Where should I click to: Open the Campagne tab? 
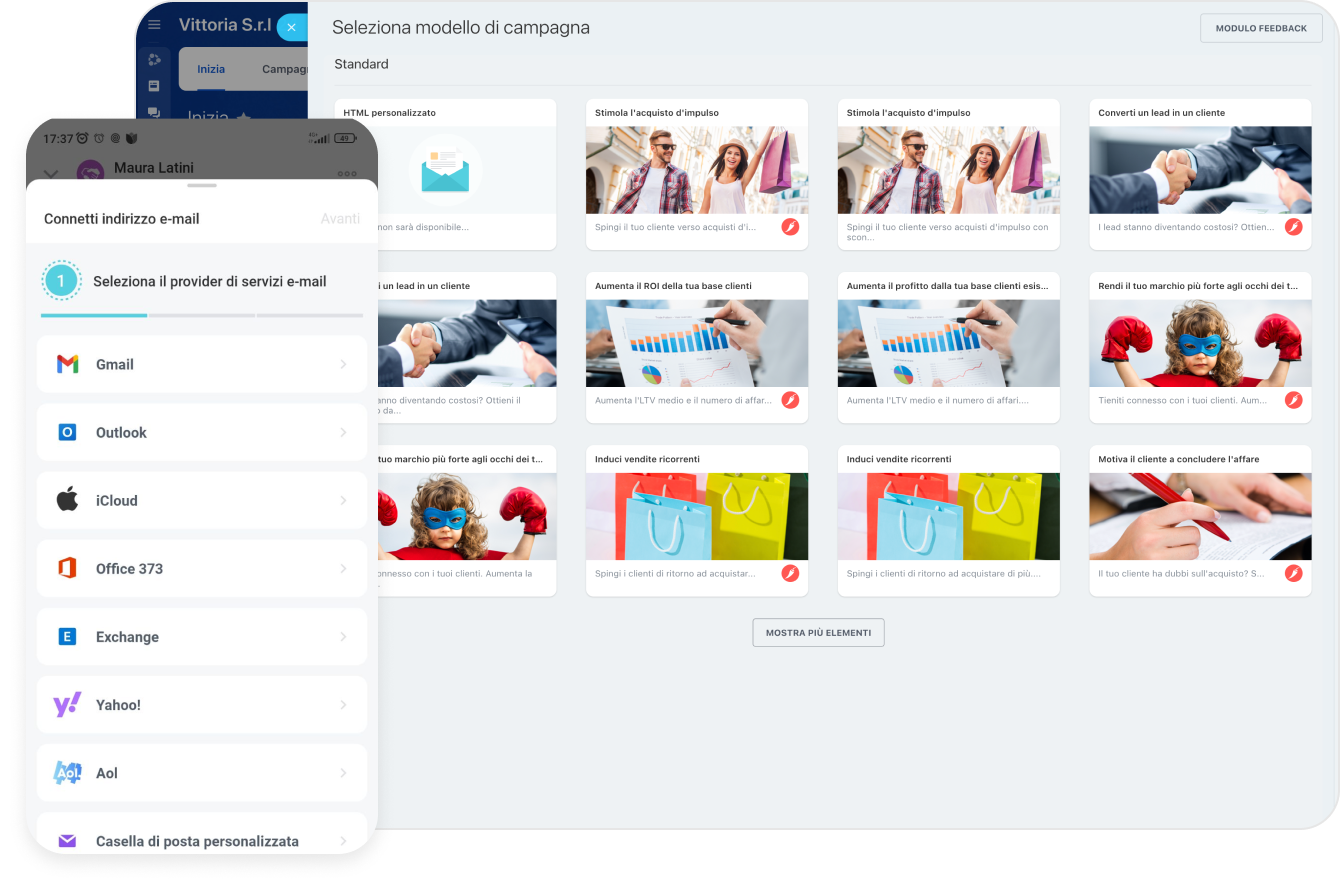tap(284, 69)
